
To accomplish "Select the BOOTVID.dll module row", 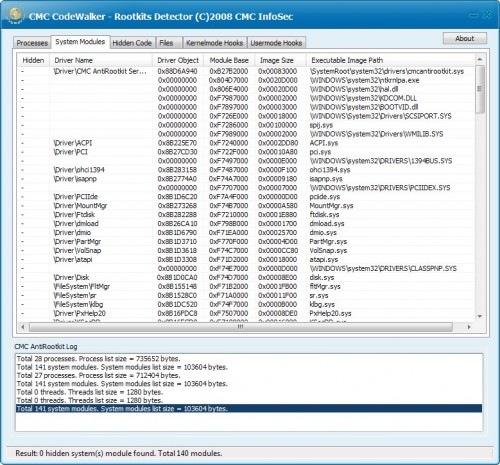I will [x=246, y=107].
